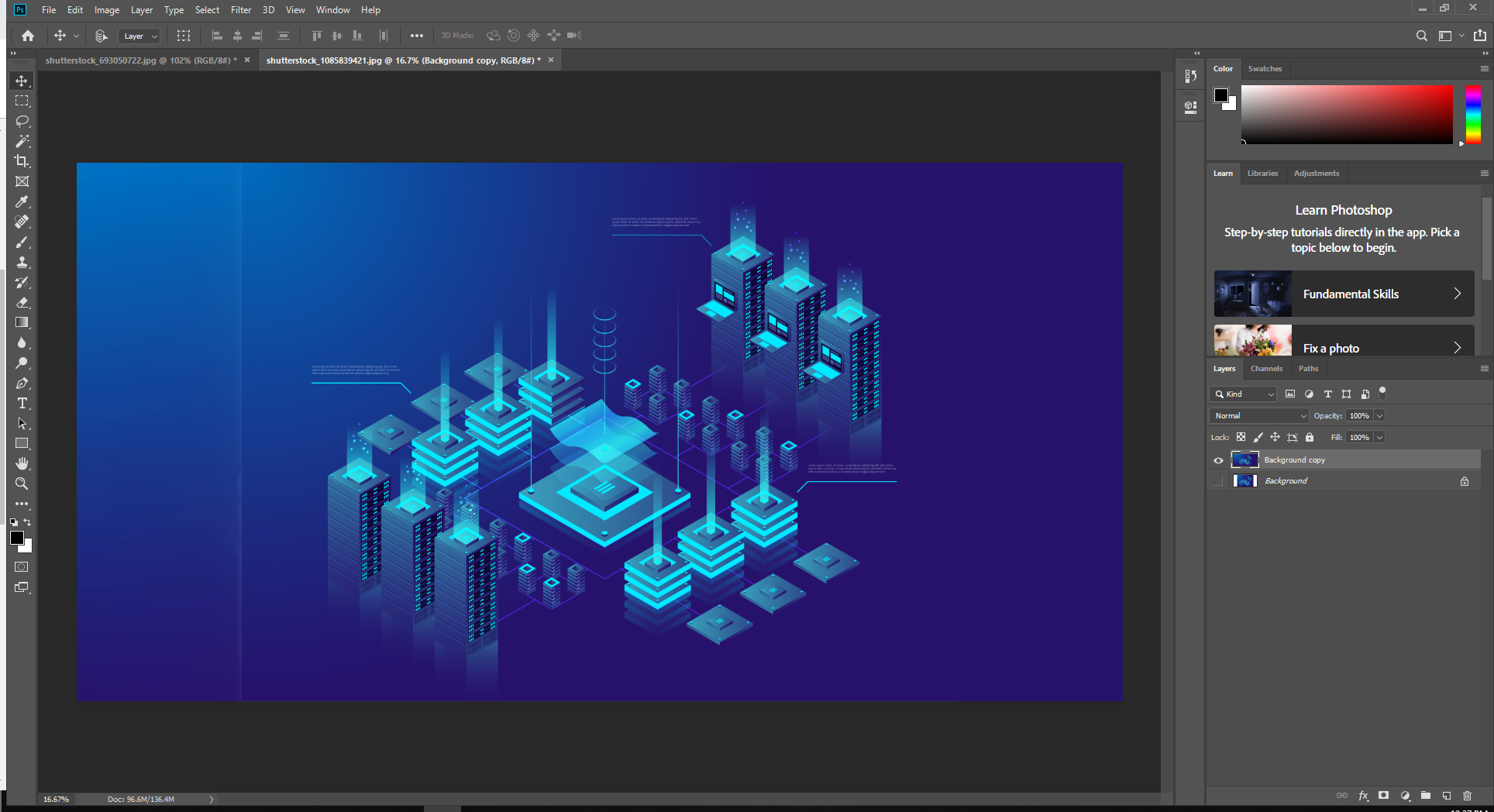Add a layer style via the fx icon
The image size is (1494, 812).
click(x=1364, y=796)
